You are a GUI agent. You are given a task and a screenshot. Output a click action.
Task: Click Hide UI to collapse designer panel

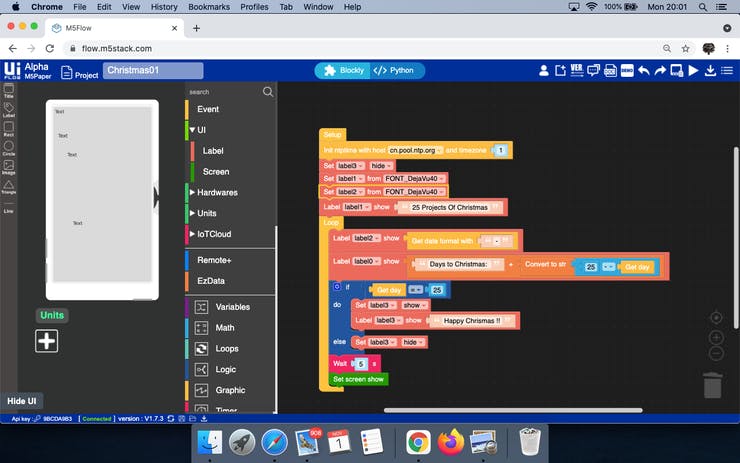click(22, 400)
